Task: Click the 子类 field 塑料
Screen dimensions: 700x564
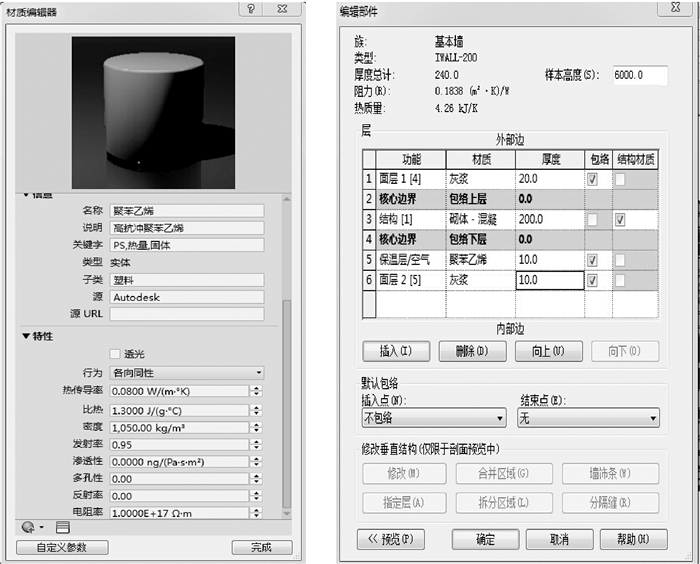Action: point(187,280)
